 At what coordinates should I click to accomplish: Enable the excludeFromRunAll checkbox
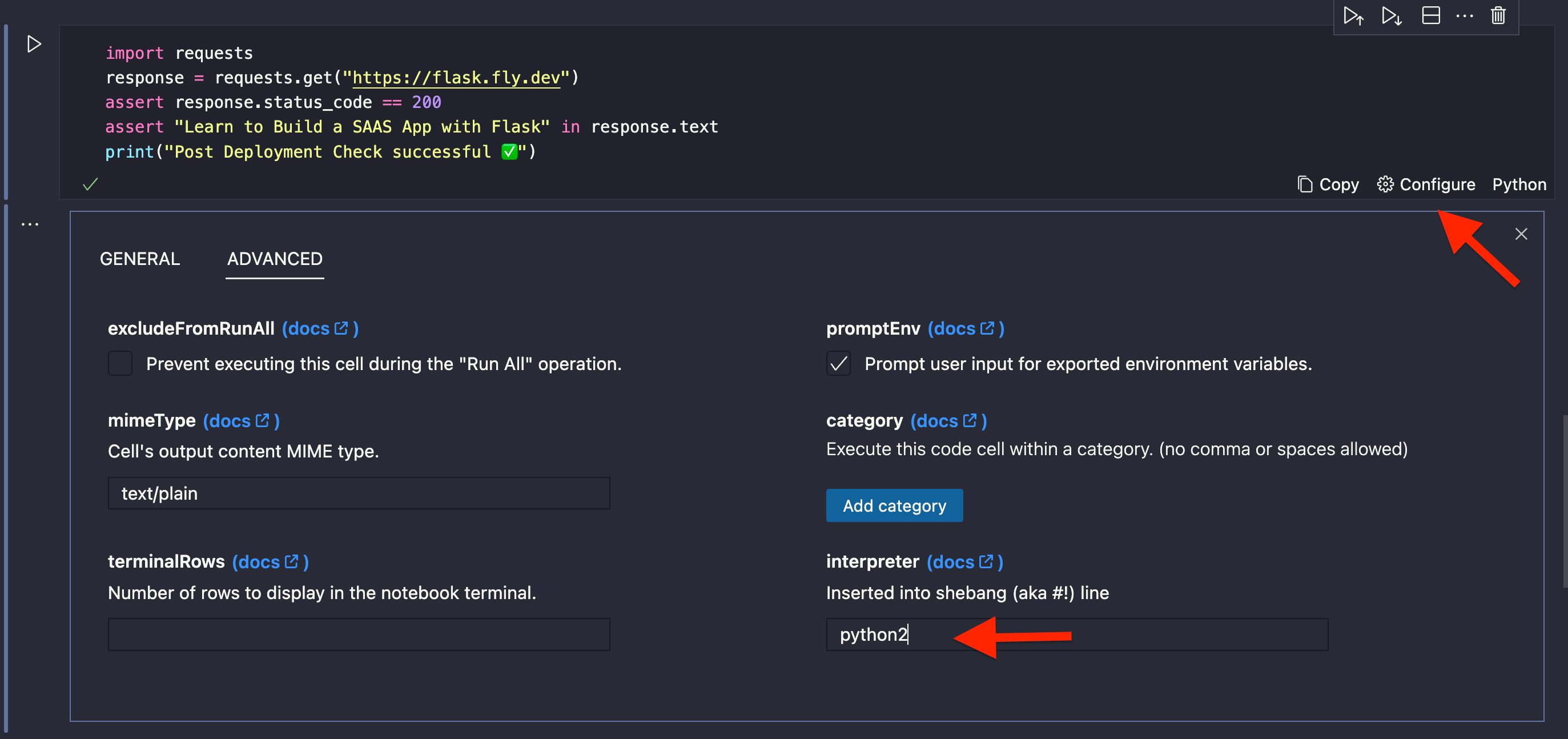(120, 363)
